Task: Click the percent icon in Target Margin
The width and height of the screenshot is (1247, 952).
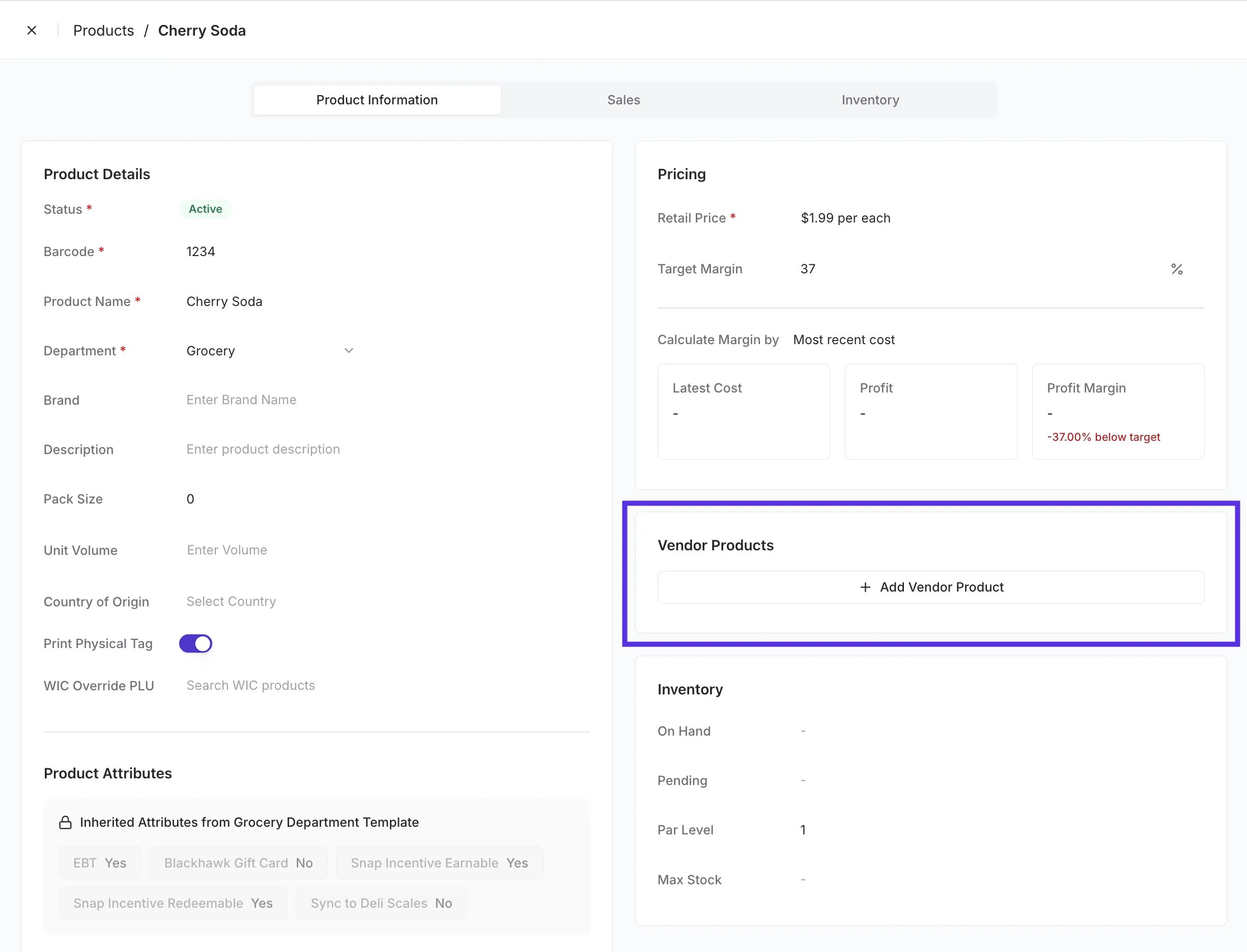Action: [1177, 269]
